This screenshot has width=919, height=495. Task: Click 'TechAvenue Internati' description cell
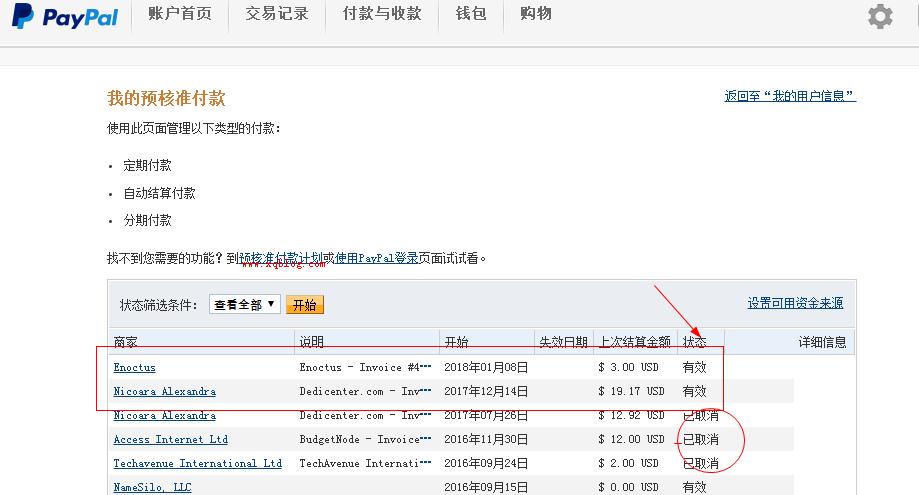coord(366,463)
